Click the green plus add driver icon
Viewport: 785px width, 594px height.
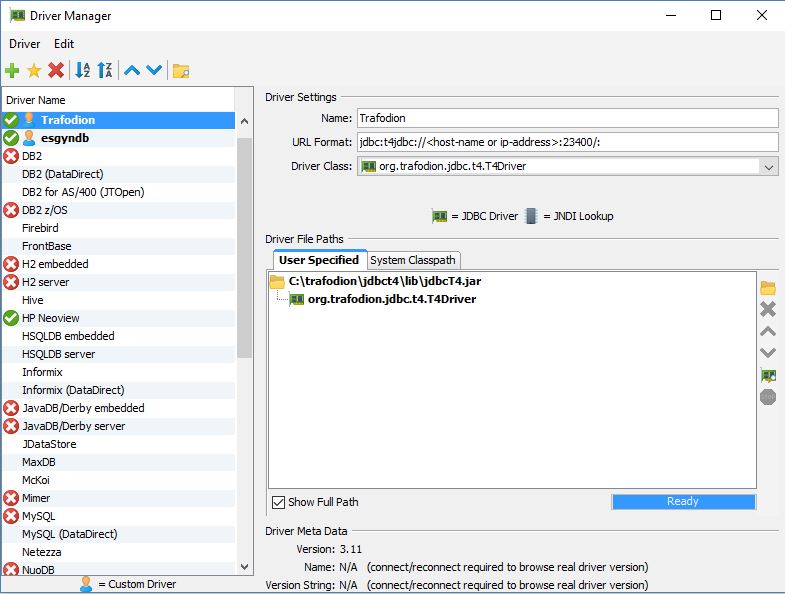[x=12, y=70]
